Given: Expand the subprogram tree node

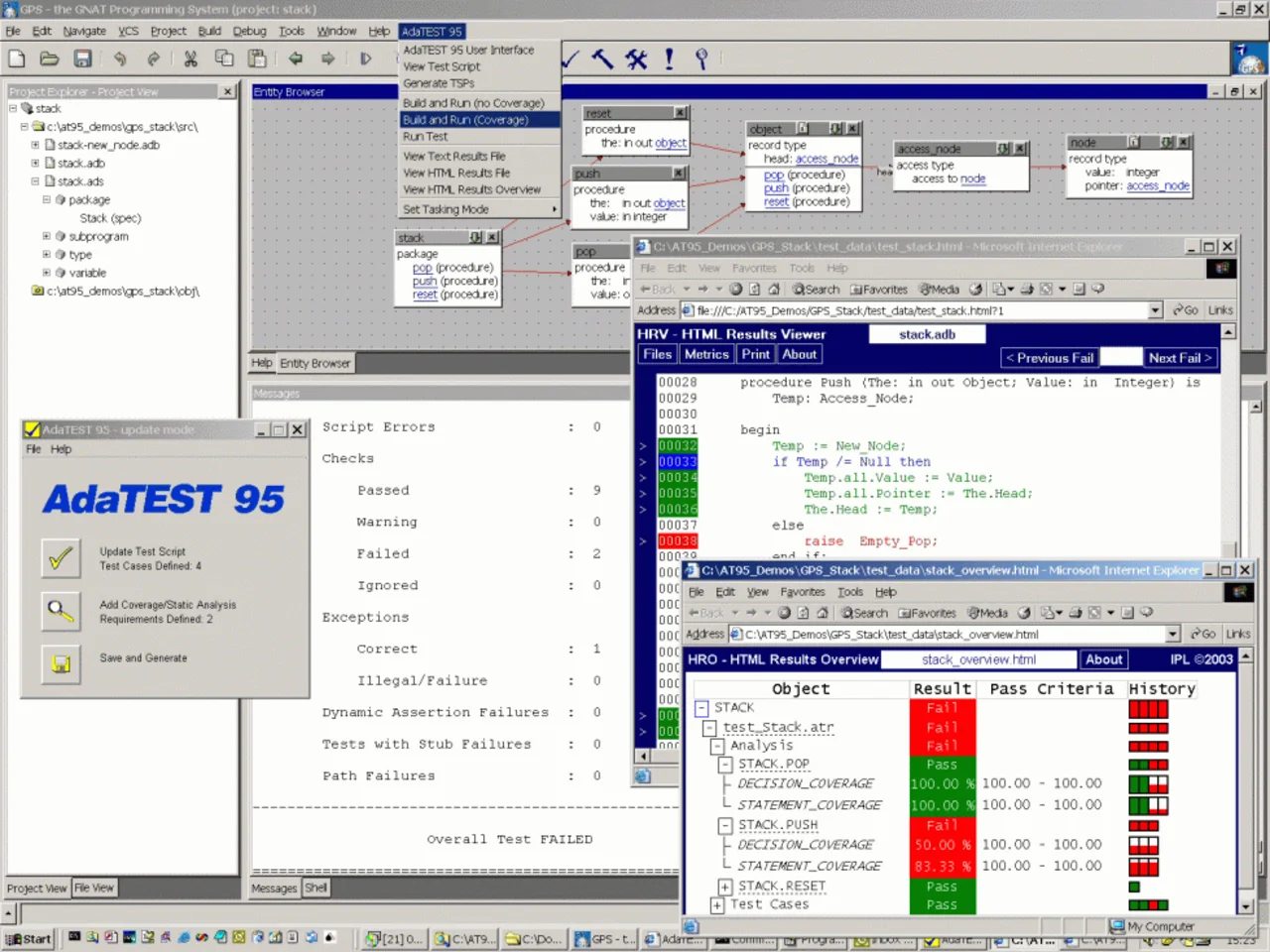Looking at the screenshot, I should pos(47,236).
